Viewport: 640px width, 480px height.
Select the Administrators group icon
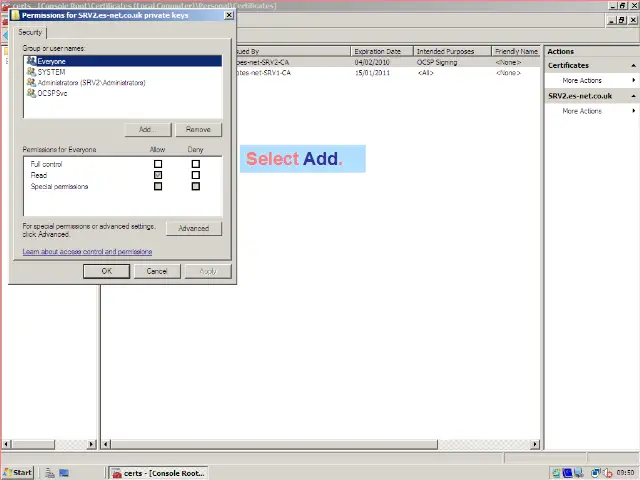(x=31, y=83)
